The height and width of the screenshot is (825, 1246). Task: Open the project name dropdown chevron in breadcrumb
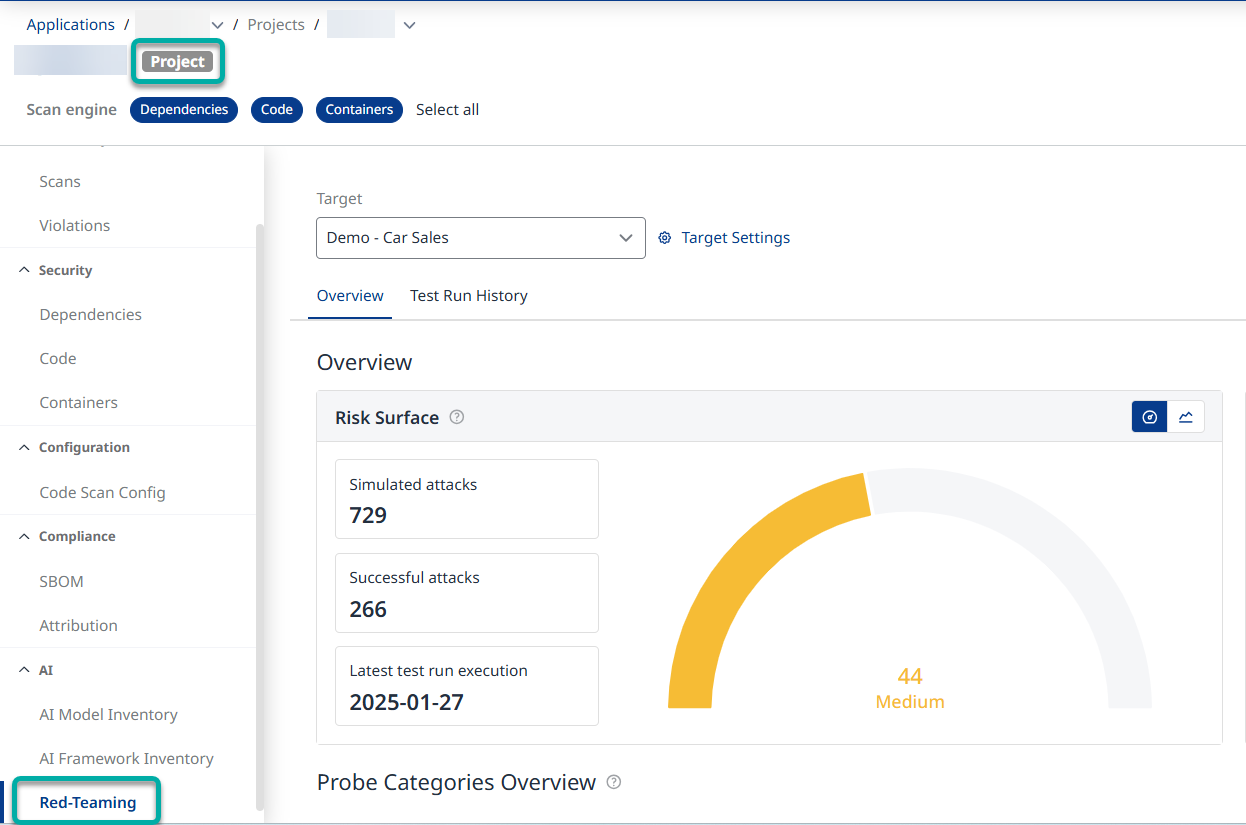408,25
